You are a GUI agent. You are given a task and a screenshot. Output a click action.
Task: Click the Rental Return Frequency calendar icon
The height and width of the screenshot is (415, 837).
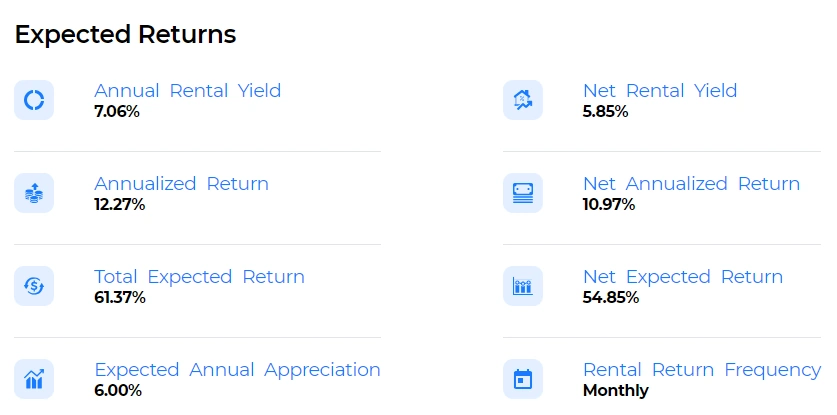pyautogui.click(x=522, y=379)
